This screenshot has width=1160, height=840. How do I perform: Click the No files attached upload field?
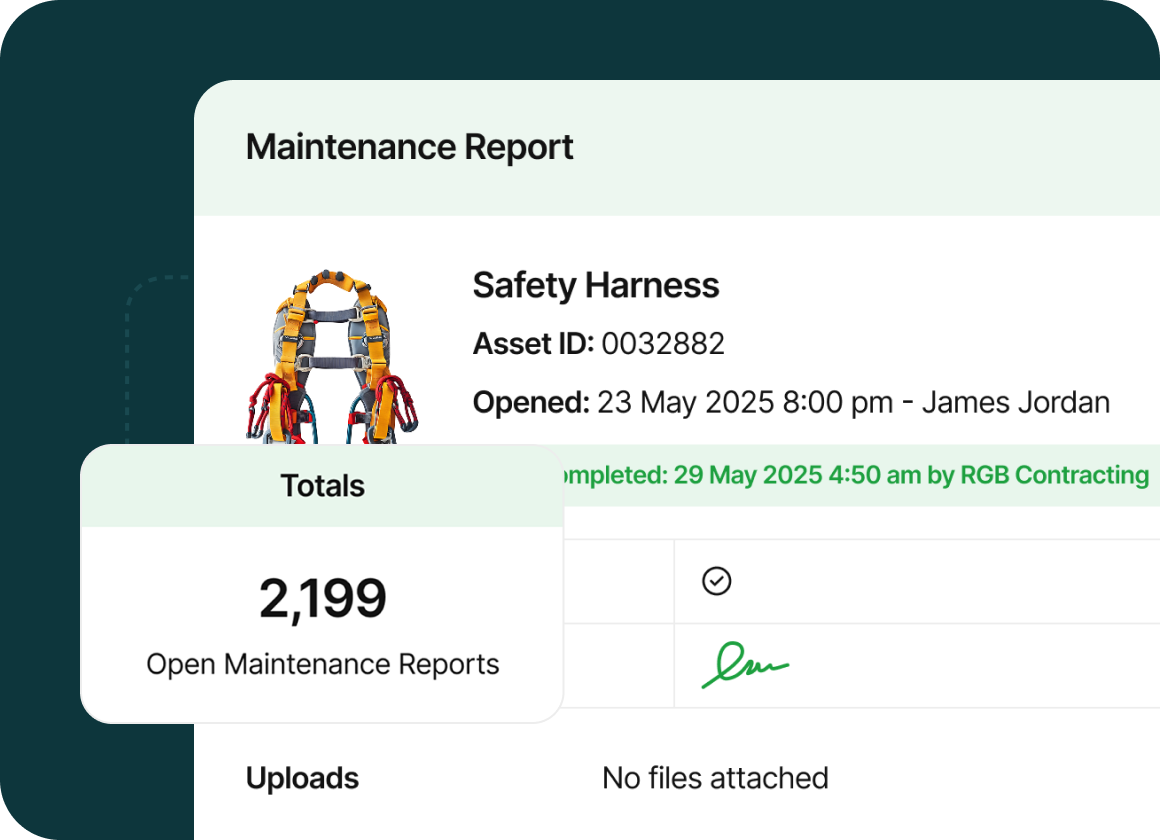[x=714, y=777]
